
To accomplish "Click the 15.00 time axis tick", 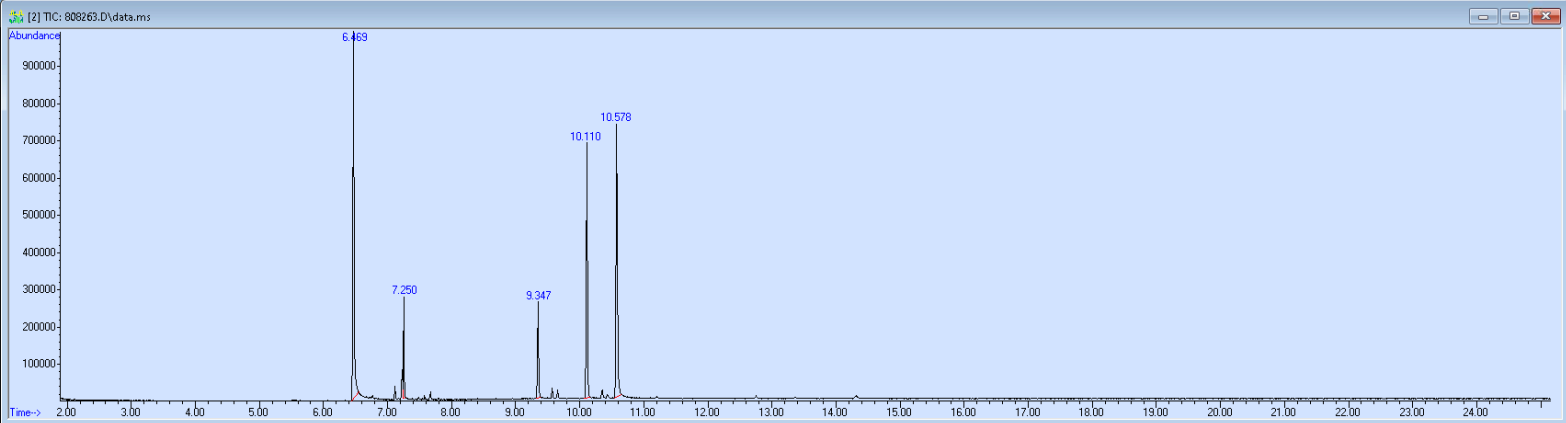I will tap(899, 412).
